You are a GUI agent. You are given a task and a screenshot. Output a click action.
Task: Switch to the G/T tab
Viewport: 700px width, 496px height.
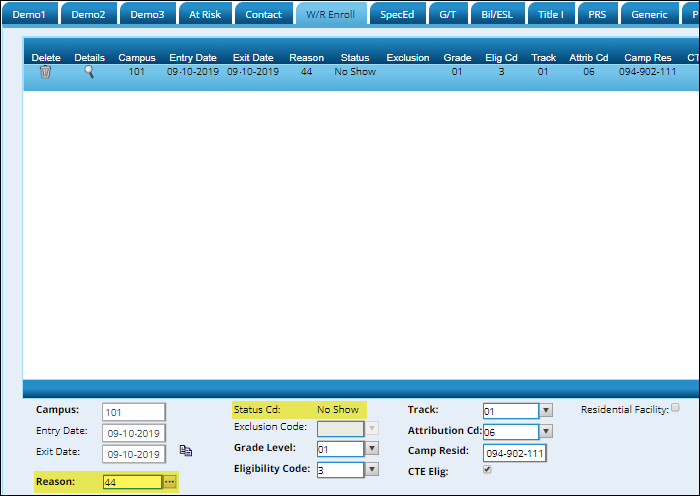pyautogui.click(x=448, y=14)
